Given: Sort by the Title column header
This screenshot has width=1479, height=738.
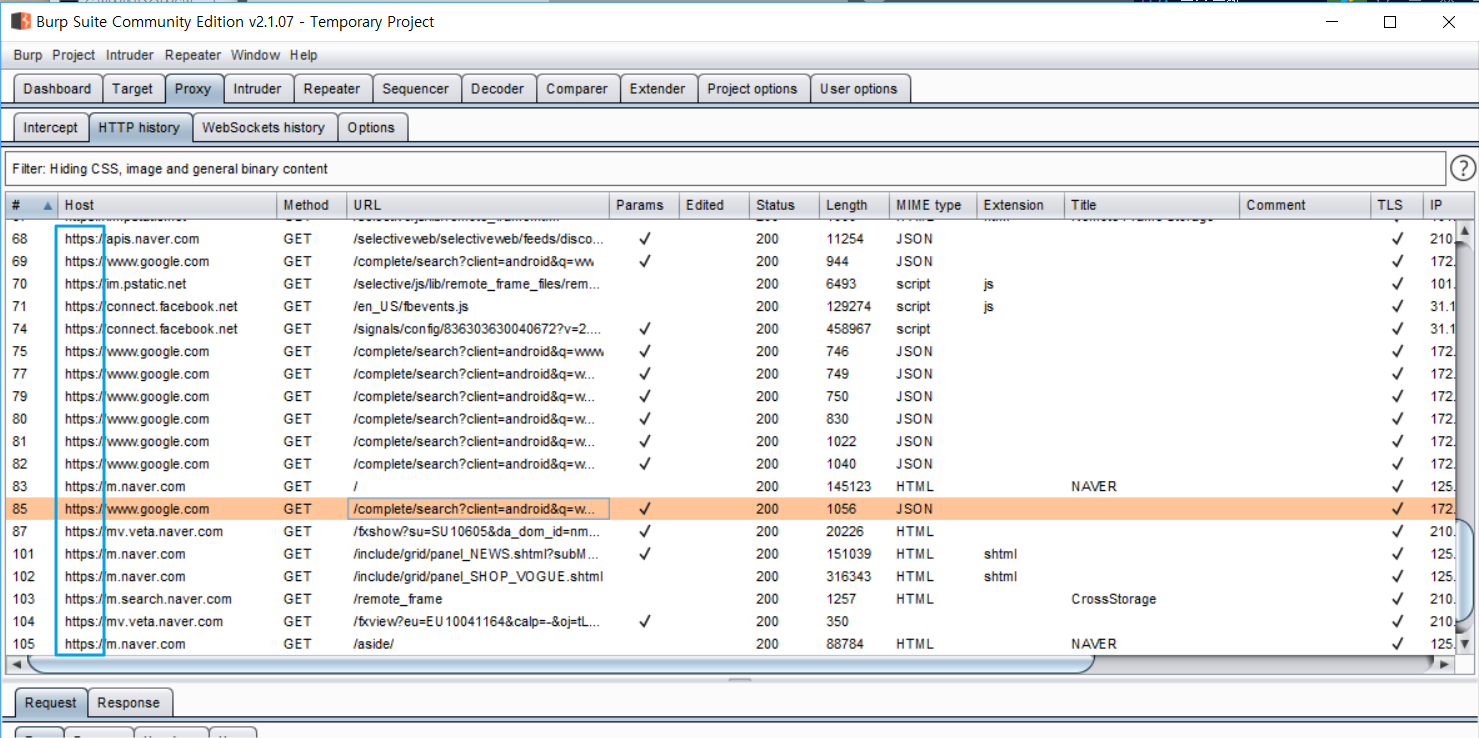Looking at the screenshot, I should 1151,205.
